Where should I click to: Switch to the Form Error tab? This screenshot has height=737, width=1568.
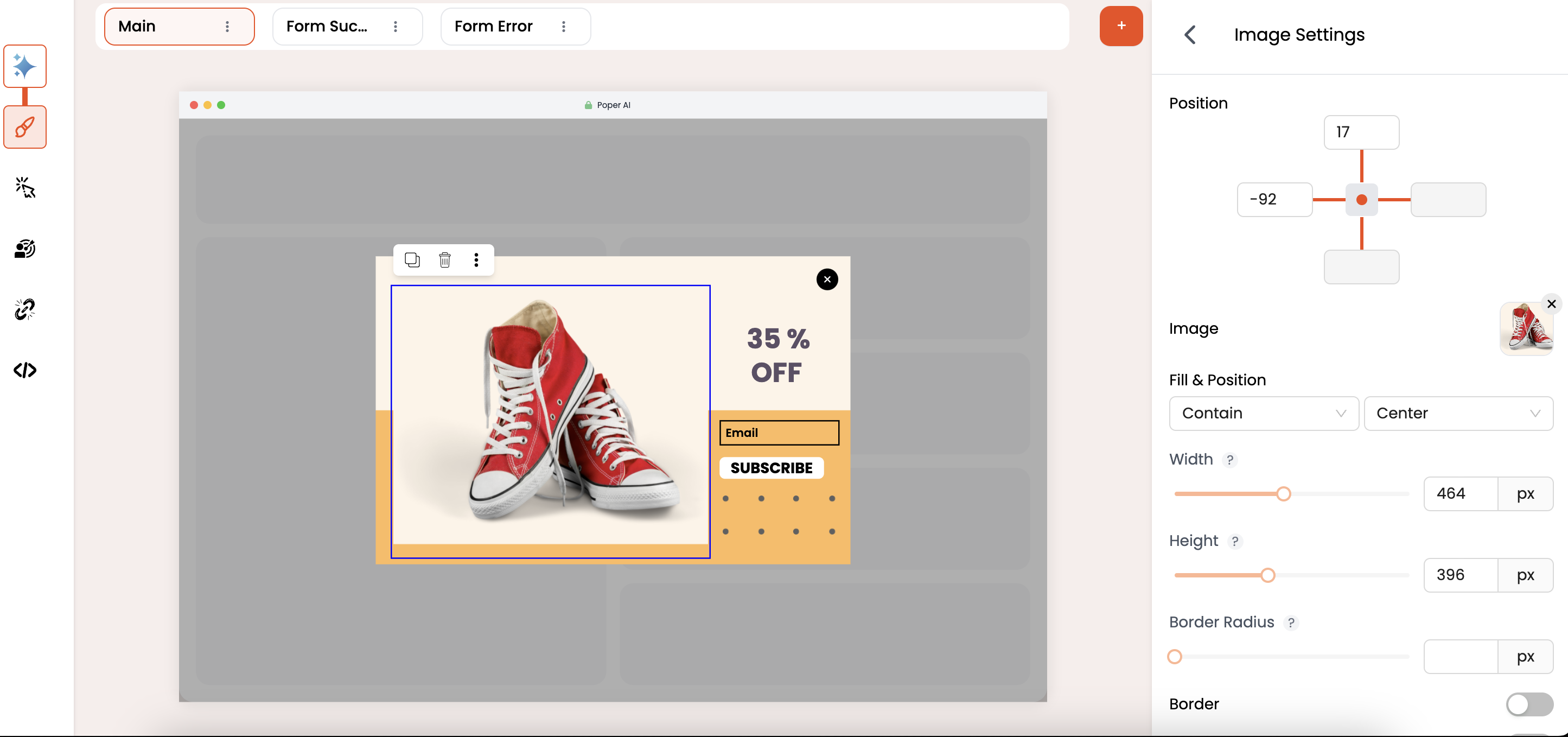494,25
